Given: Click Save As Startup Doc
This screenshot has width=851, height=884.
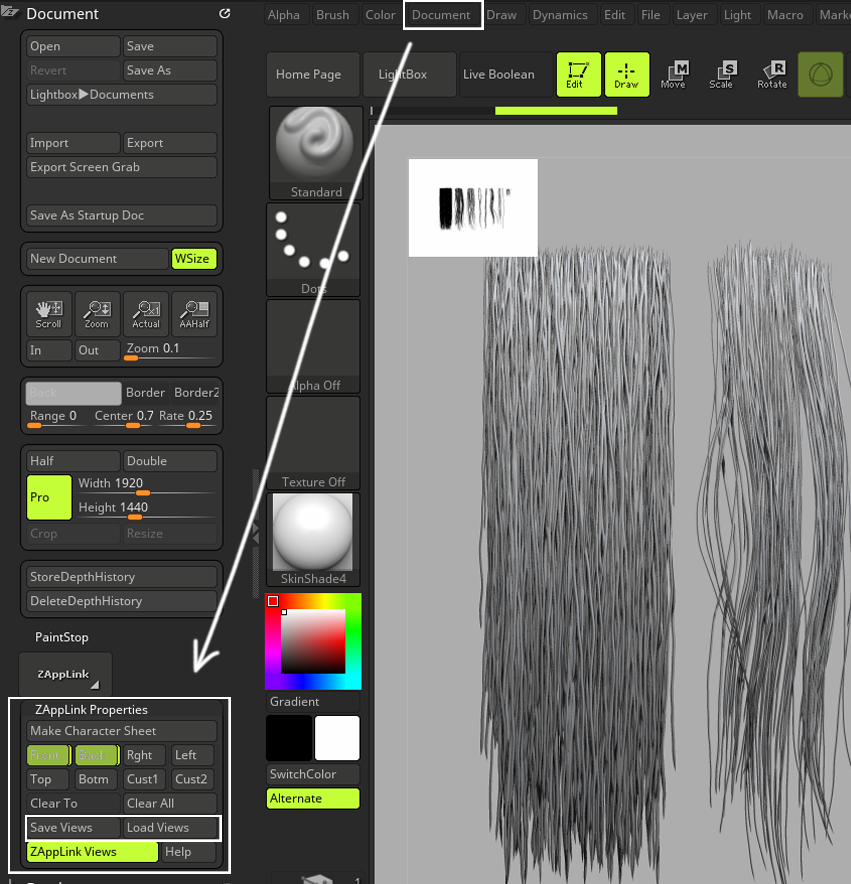Looking at the screenshot, I should [122, 215].
